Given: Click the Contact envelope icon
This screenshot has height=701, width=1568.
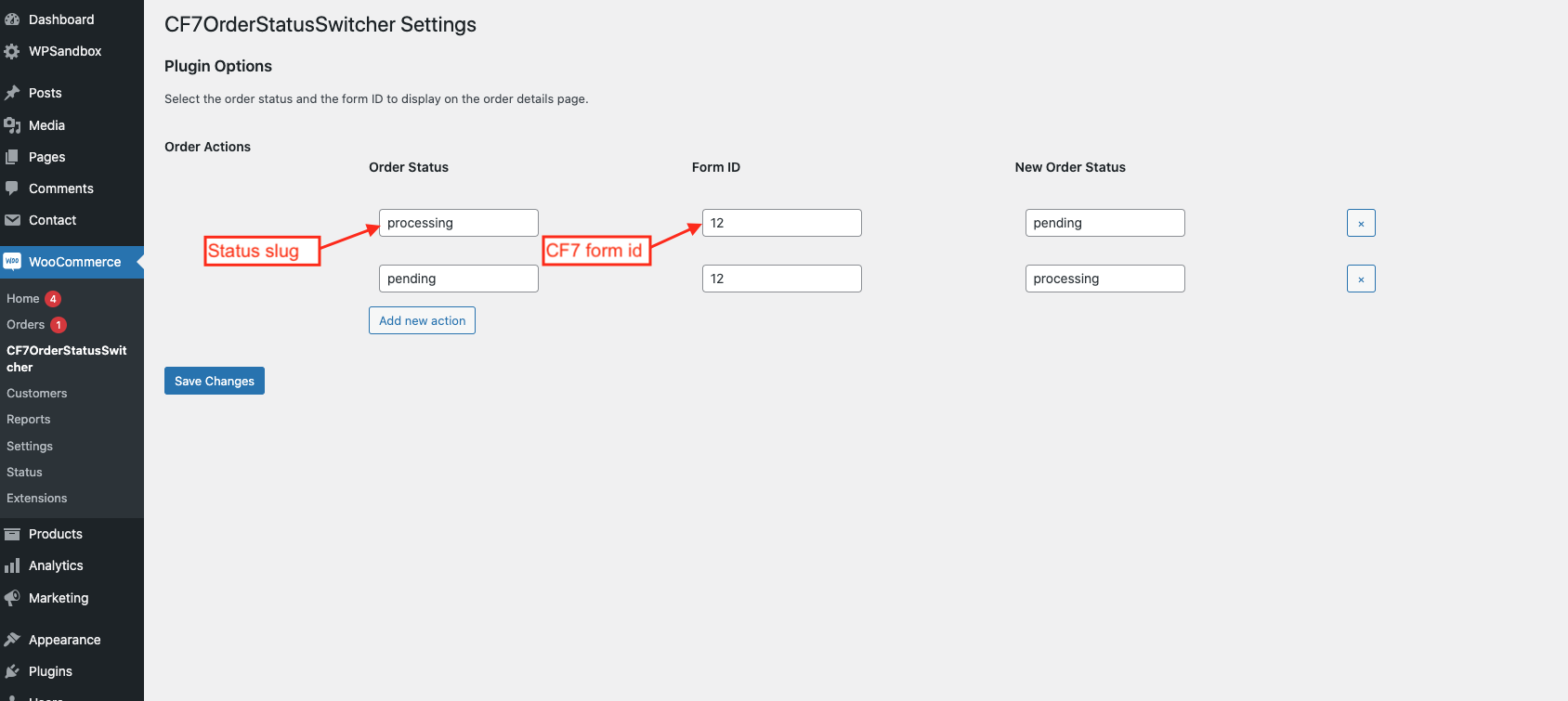Looking at the screenshot, I should click(12, 220).
